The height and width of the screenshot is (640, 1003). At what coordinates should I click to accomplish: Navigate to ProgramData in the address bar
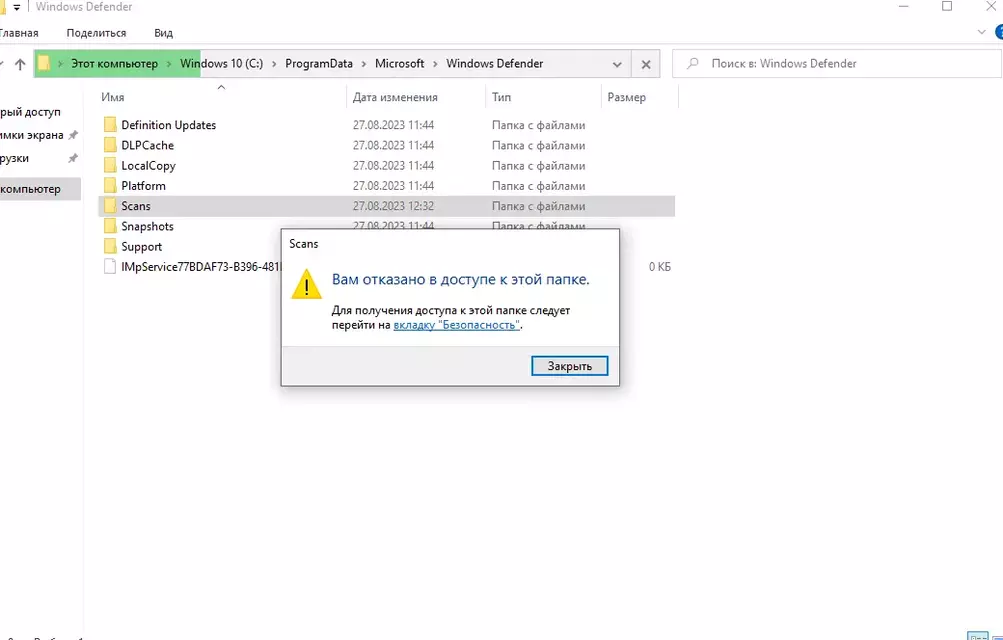click(319, 63)
